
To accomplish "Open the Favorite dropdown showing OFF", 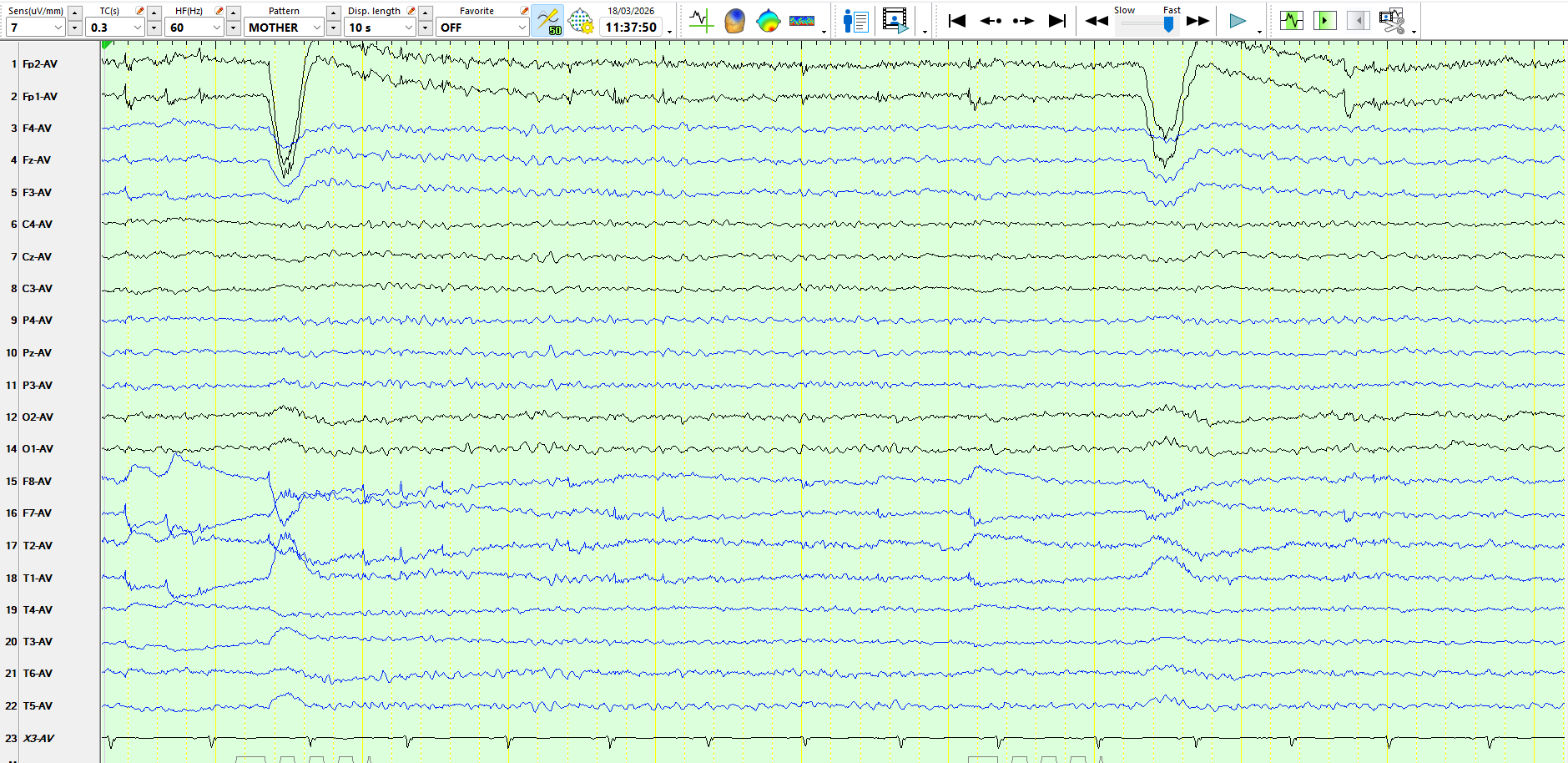I will tap(482, 28).
